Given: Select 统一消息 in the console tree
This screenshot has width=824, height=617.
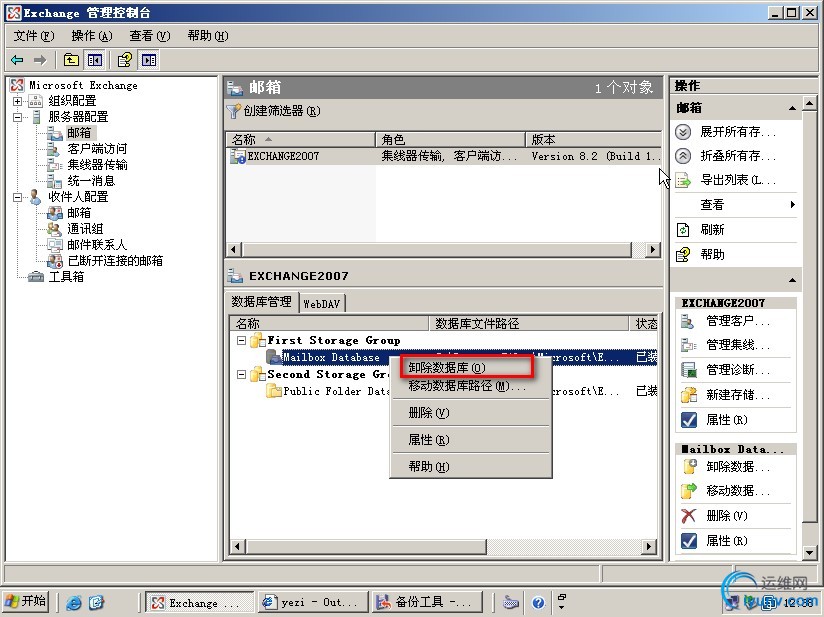Looking at the screenshot, I should click(91, 181).
